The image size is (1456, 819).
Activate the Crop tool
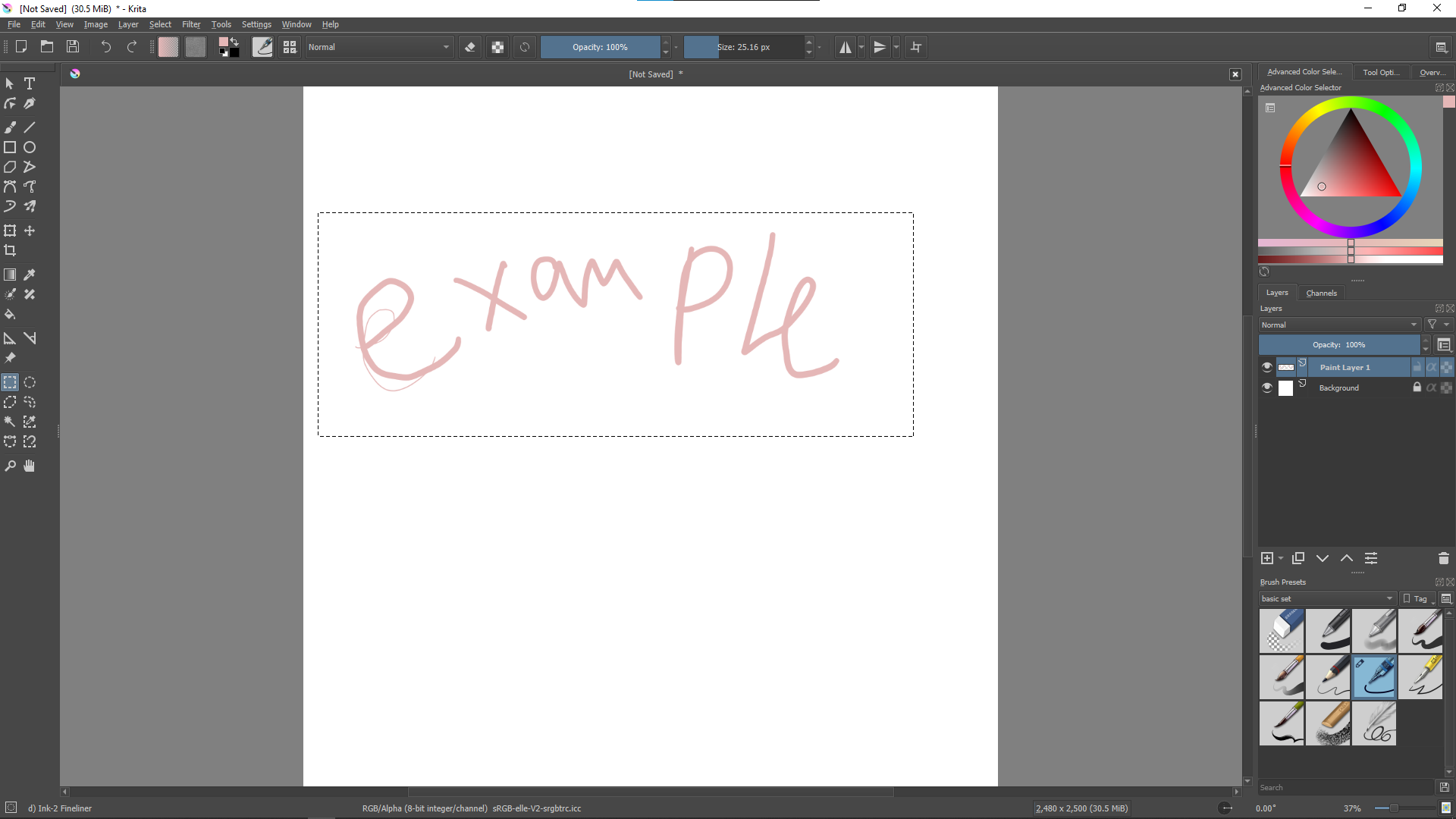click(x=10, y=250)
